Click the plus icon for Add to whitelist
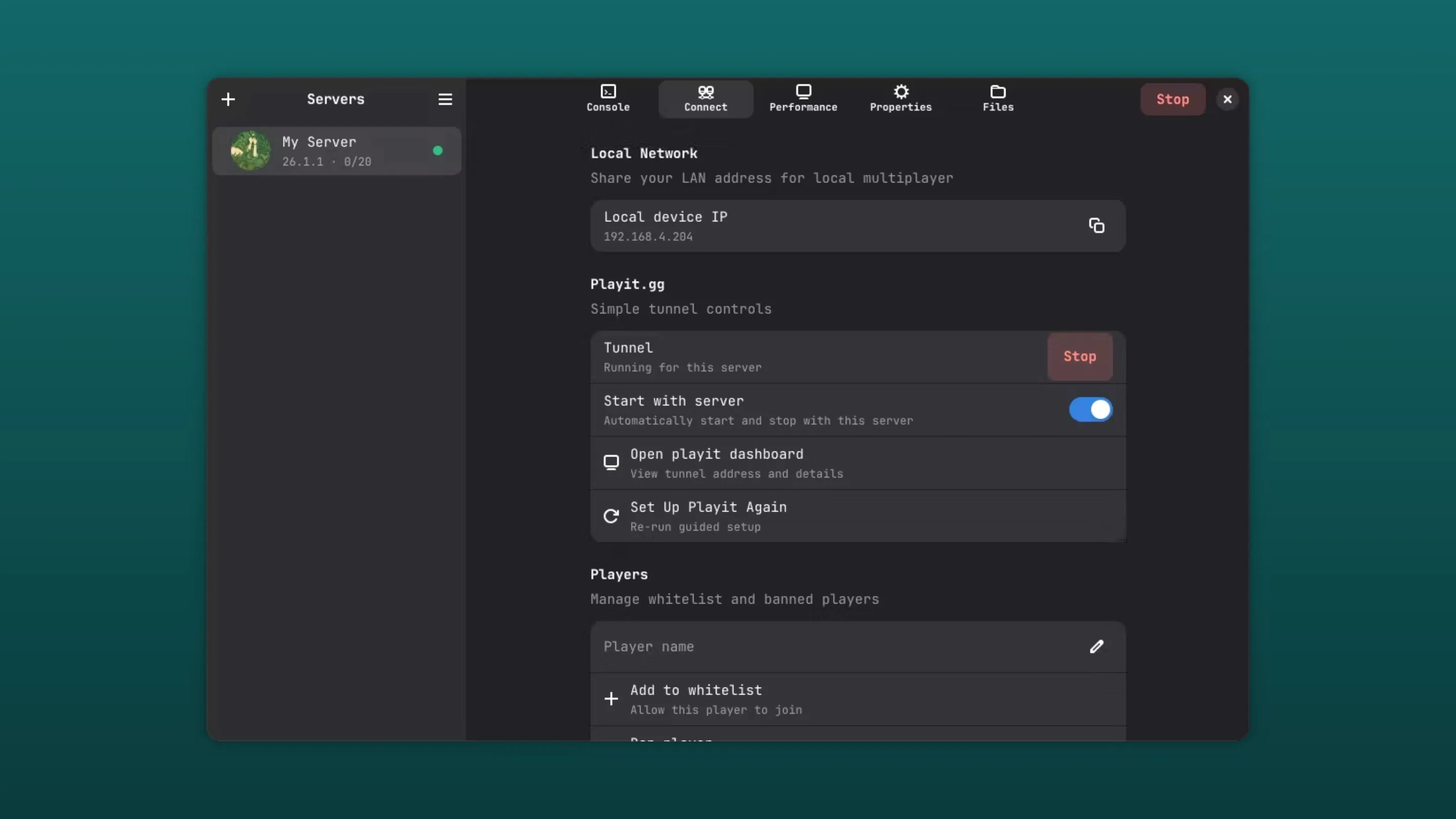 [x=610, y=699]
